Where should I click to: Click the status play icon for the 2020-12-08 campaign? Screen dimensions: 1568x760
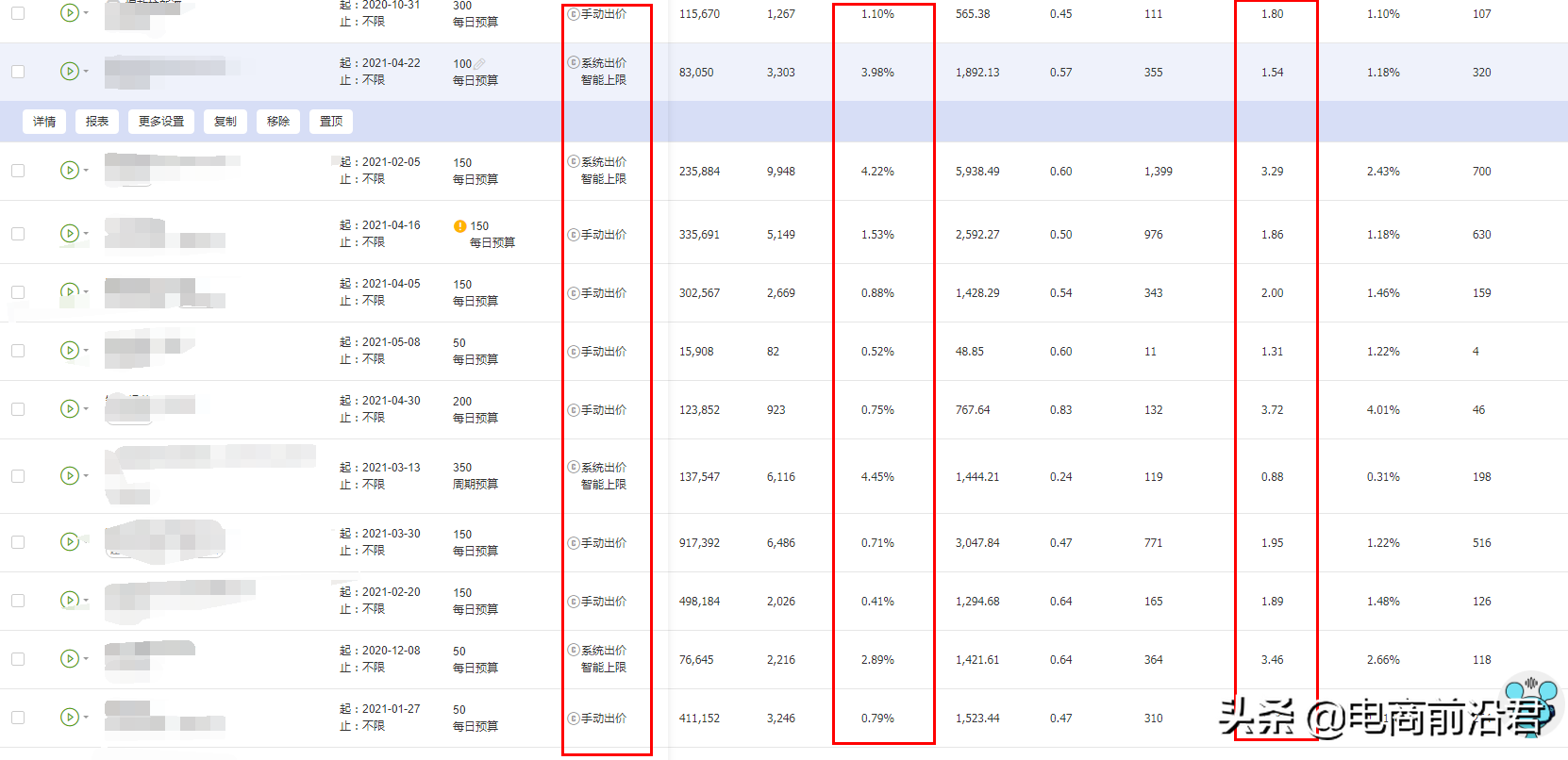pos(69,658)
